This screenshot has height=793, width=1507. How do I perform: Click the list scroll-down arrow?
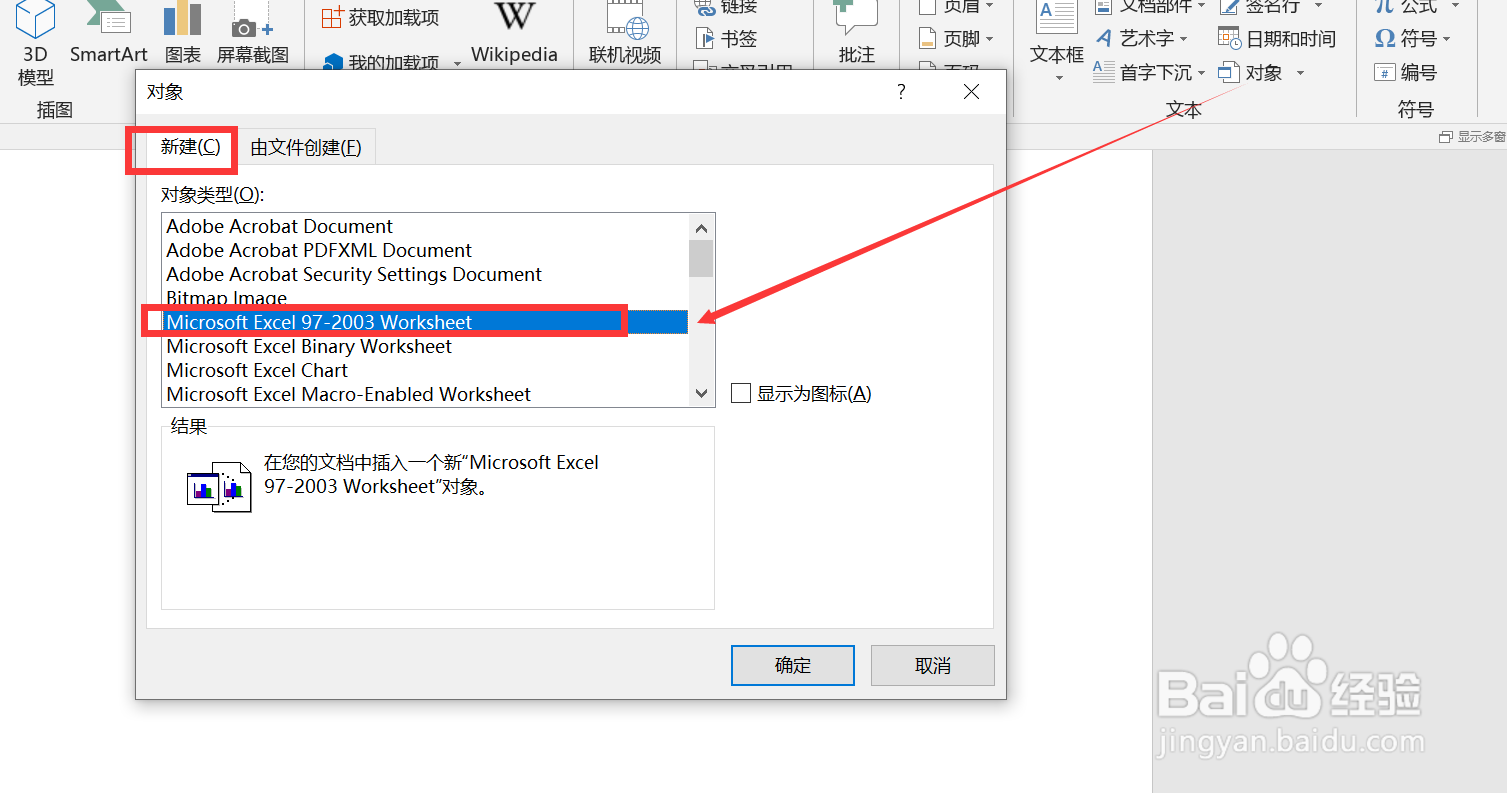(x=701, y=394)
